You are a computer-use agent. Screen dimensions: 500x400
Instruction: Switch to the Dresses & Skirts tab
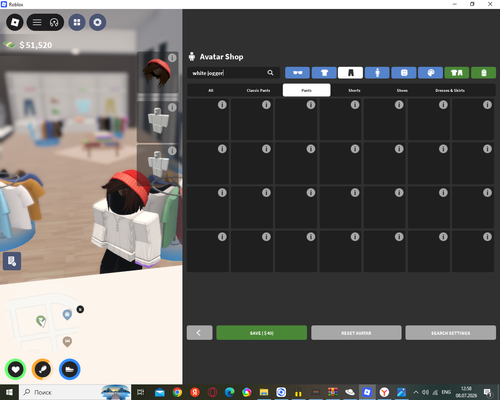coord(450,90)
